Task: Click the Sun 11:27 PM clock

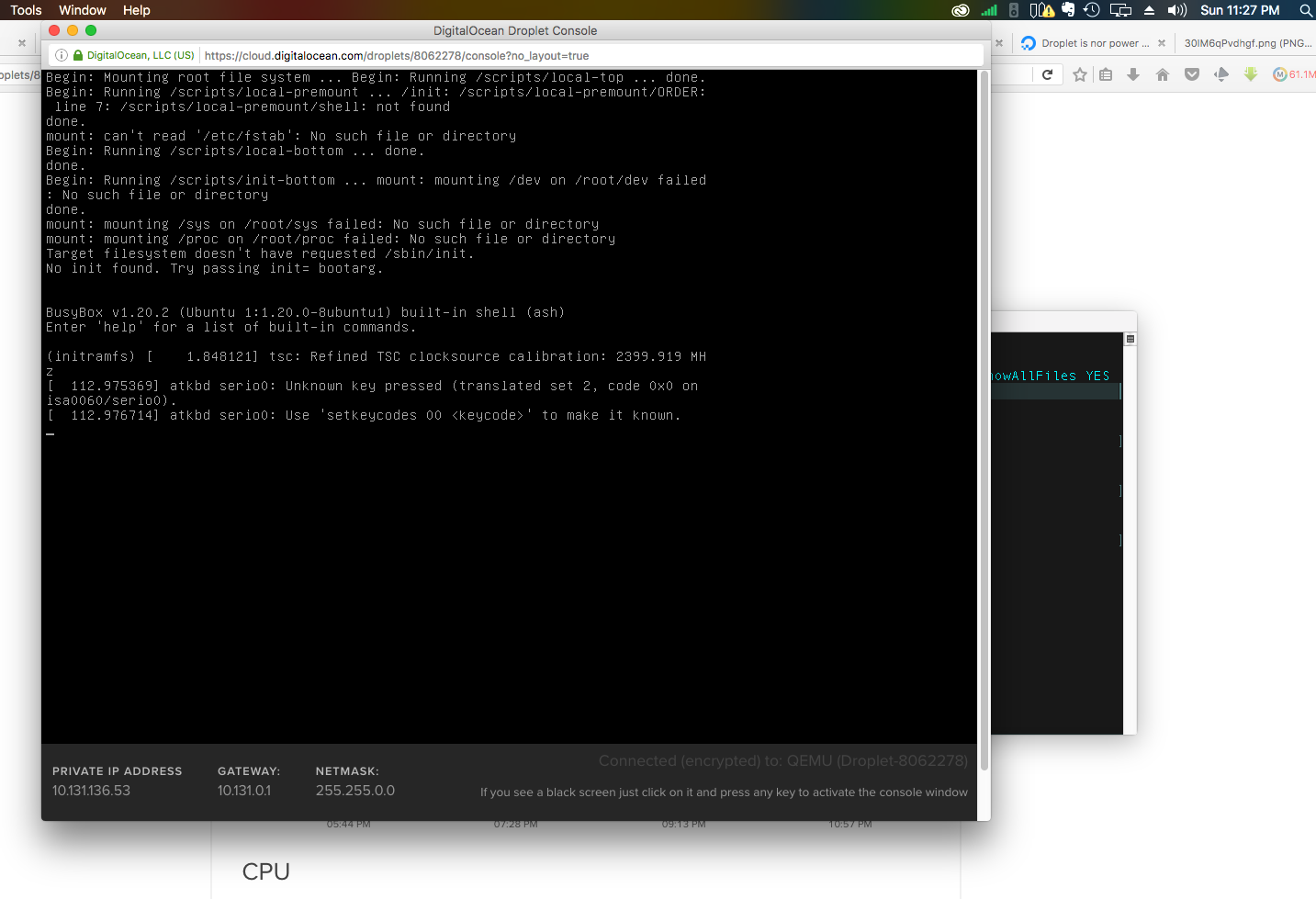Action: [1240, 10]
